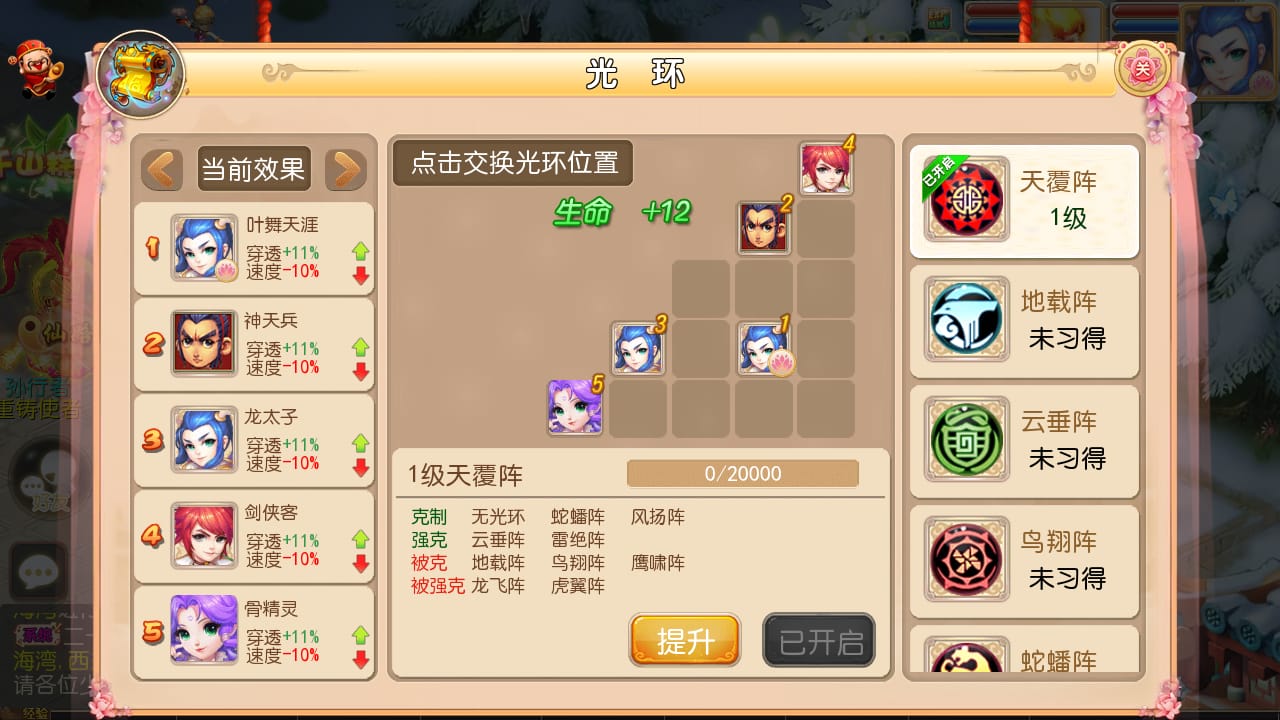Choose the 地载阵 formation icon
1280x720 pixels.
[966, 320]
